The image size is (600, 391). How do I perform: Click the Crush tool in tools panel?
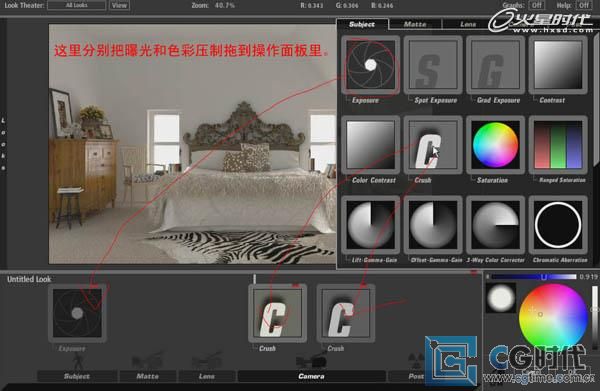[433, 145]
